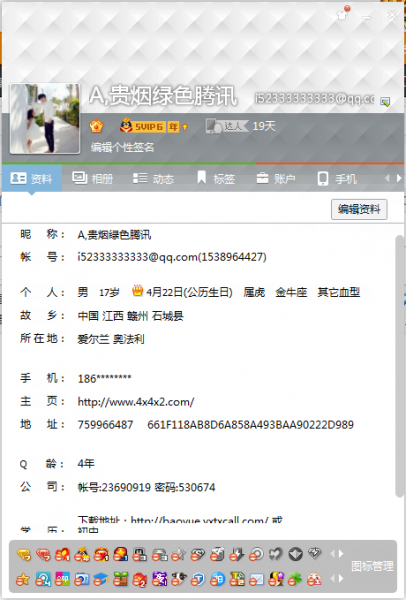Click 编辑个性签名 to edit signature
This screenshot has height=600, width=406.
coord(122,147)
